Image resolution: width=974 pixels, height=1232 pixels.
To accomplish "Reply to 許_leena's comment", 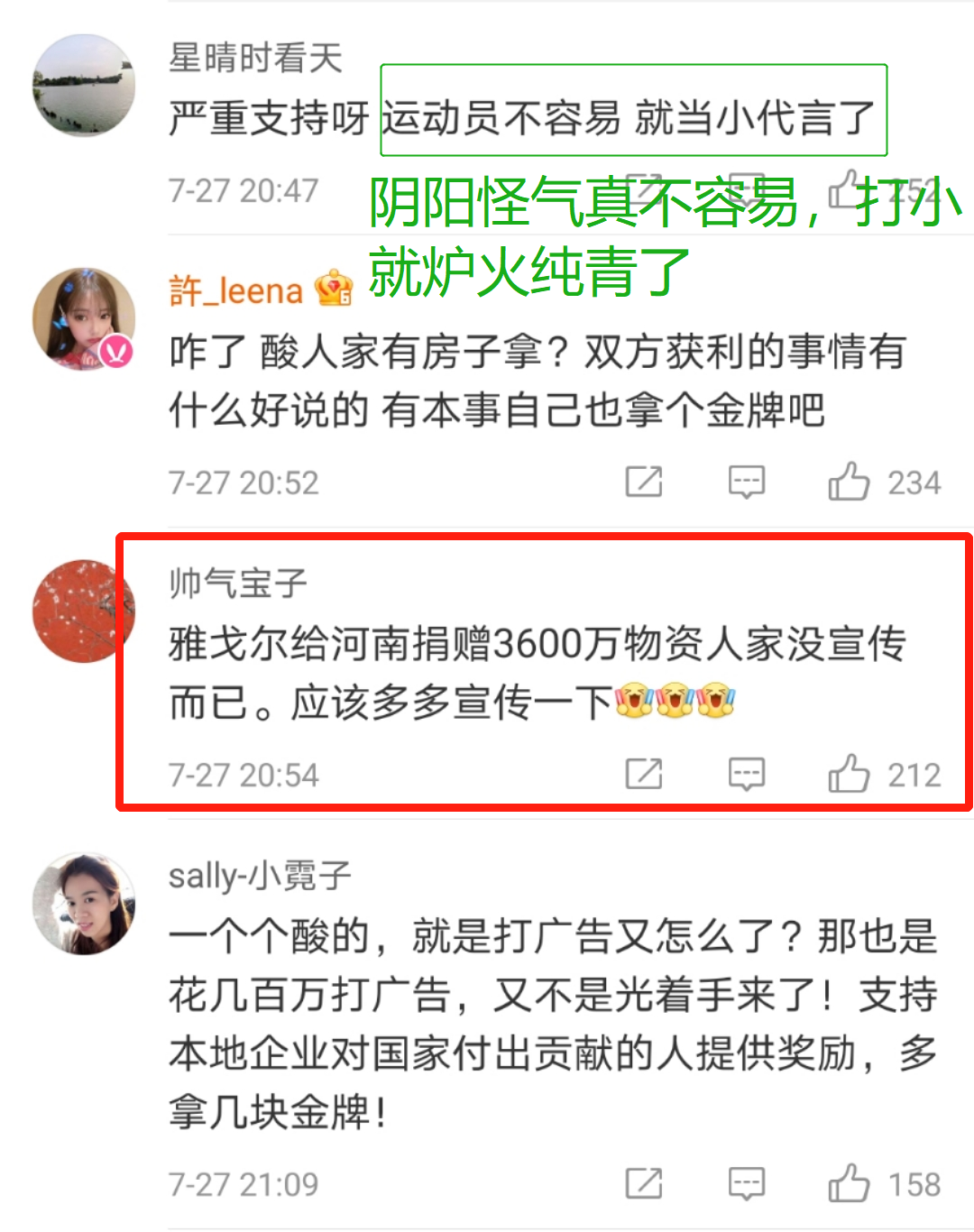I will [747, 483].
